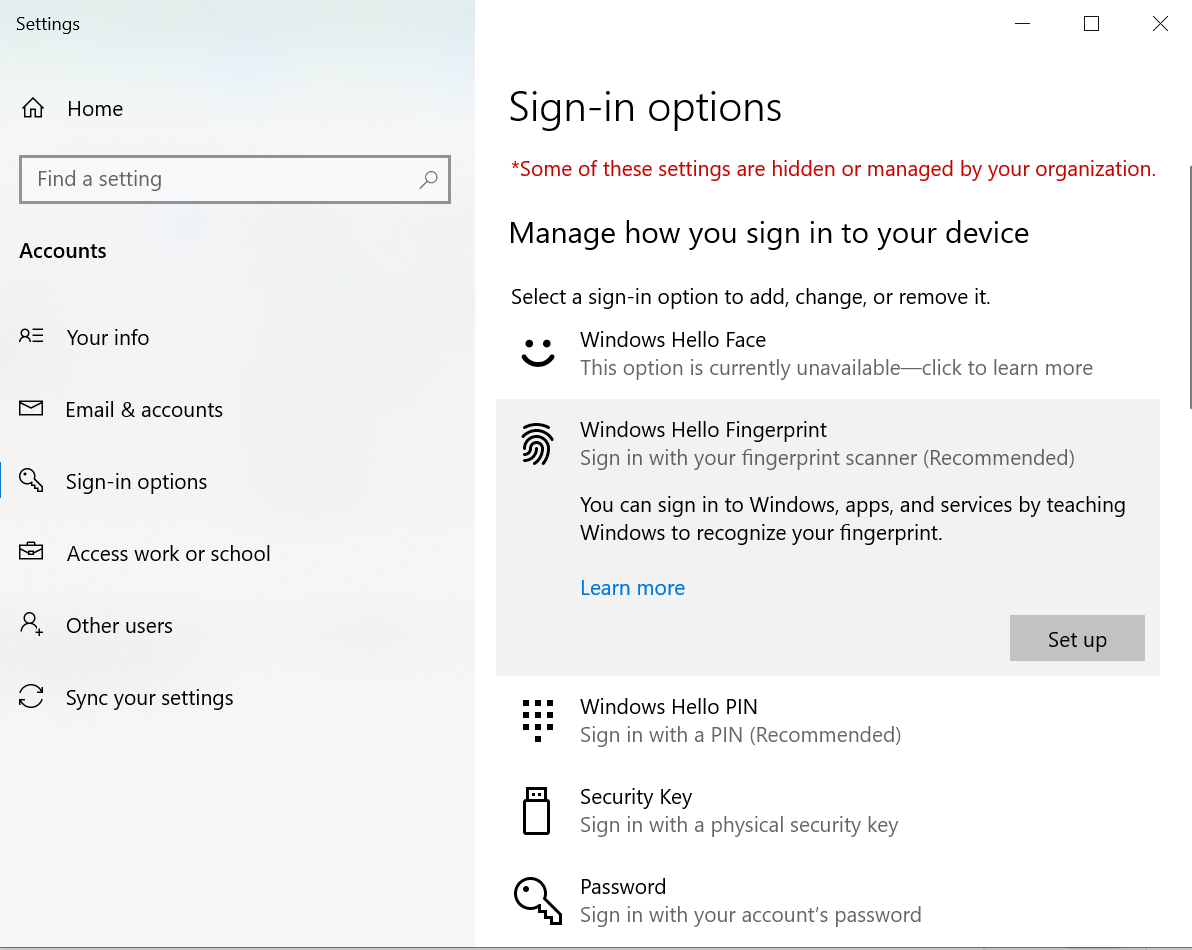This screenshot has height=950, width=1192.
Task: Collapse the Windows Hello Fingerprint option
Action: tap(828, 444)
